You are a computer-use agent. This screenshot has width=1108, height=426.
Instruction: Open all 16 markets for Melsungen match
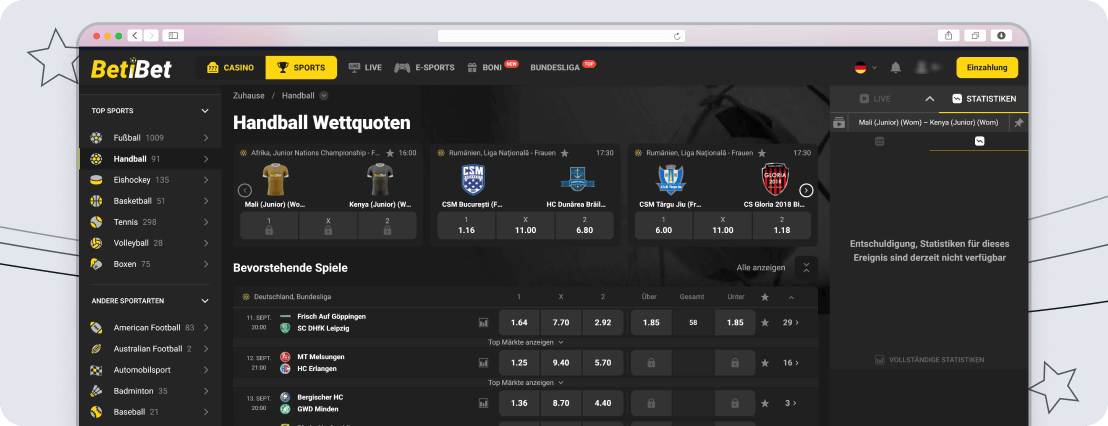click(791, 363)
